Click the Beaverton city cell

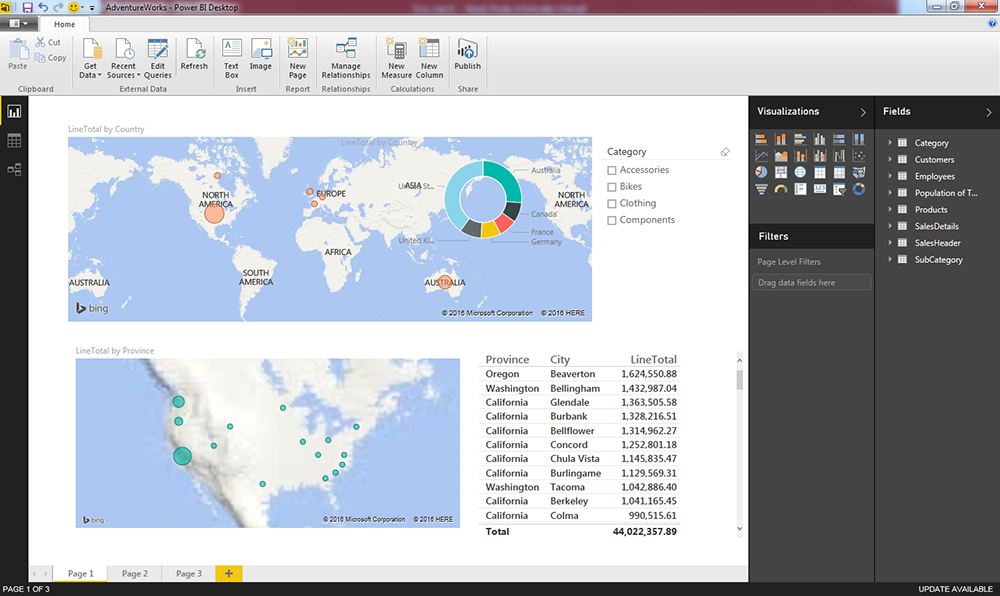tap(573, 374)
